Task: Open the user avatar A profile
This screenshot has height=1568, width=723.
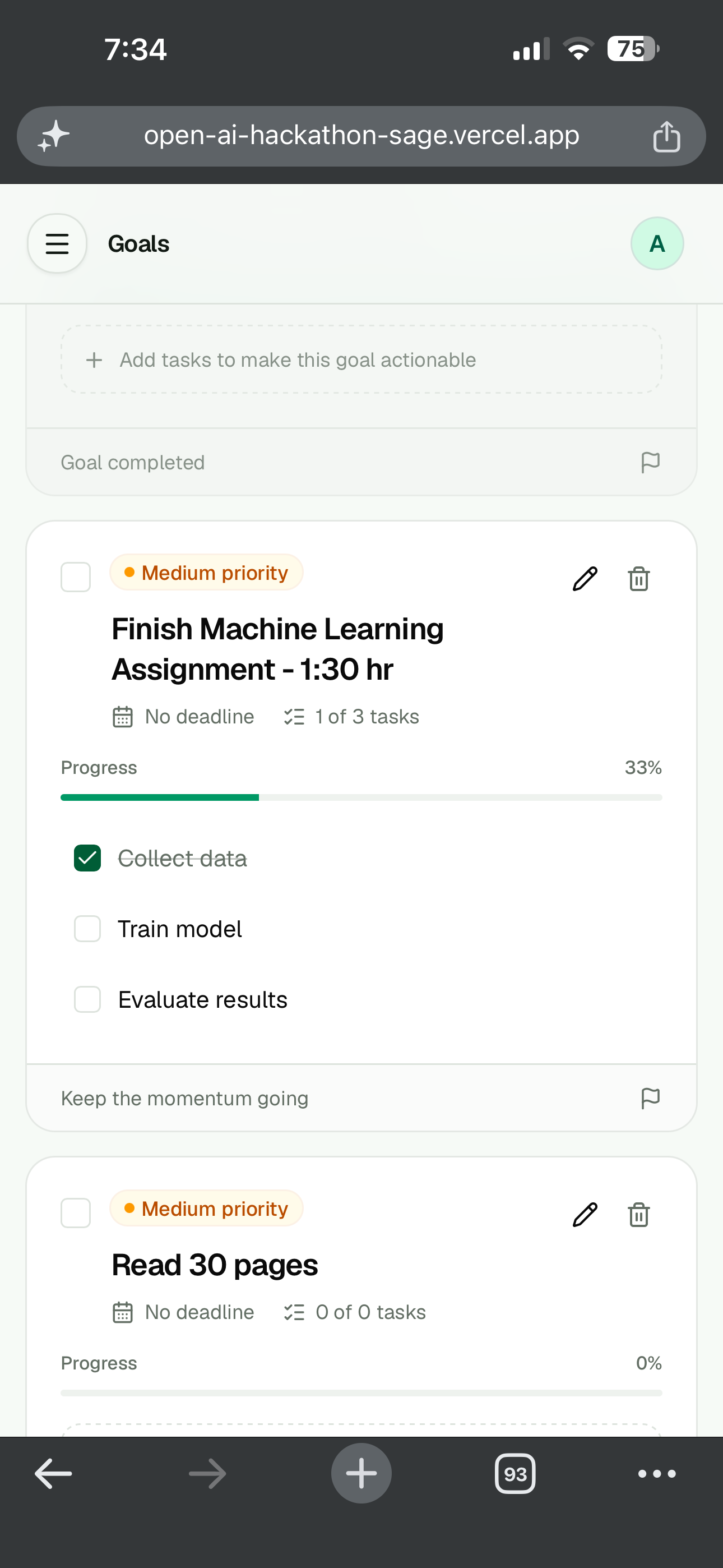Action: 657,243
